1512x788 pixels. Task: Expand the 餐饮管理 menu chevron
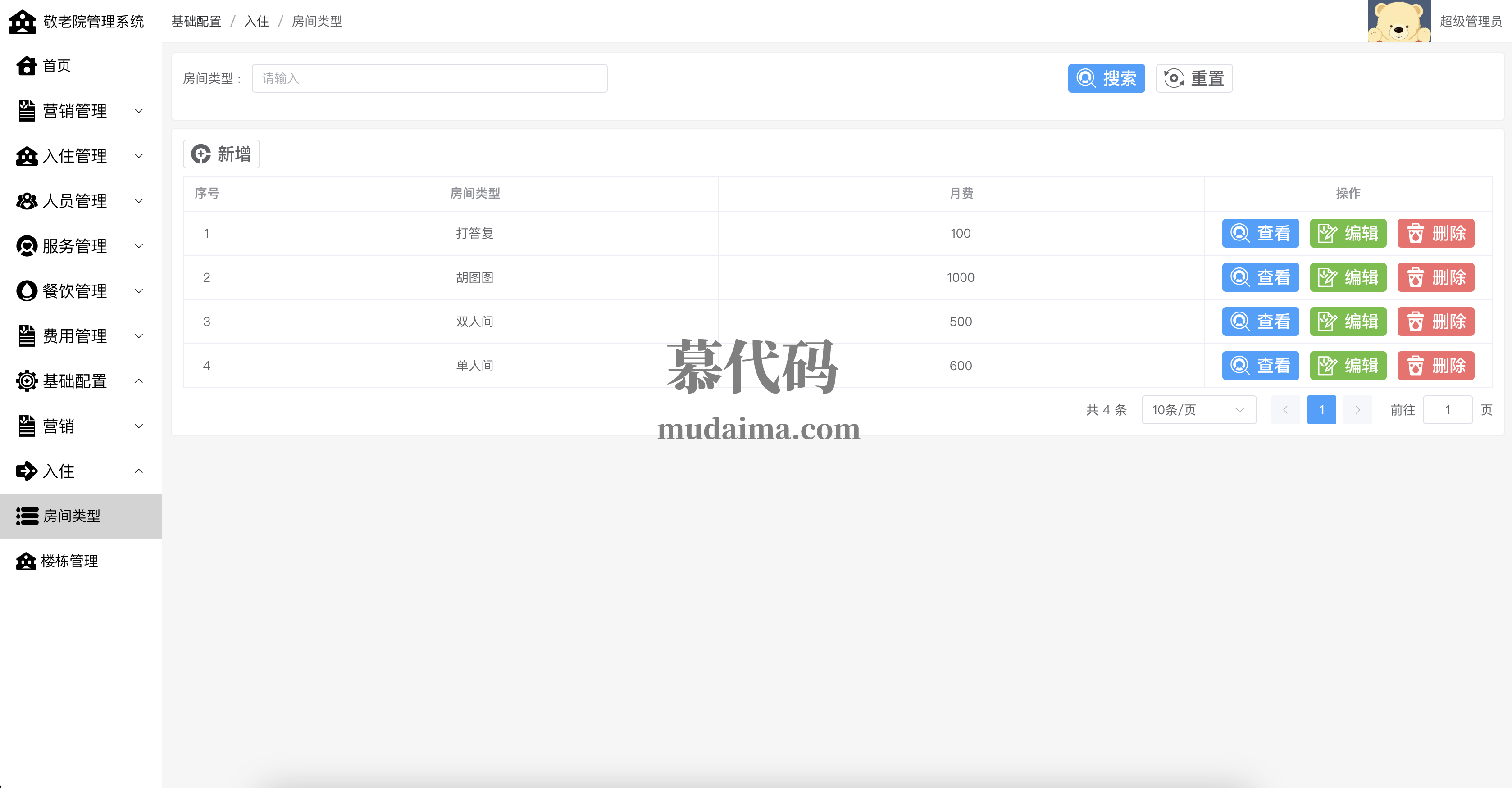click(138, 291)
